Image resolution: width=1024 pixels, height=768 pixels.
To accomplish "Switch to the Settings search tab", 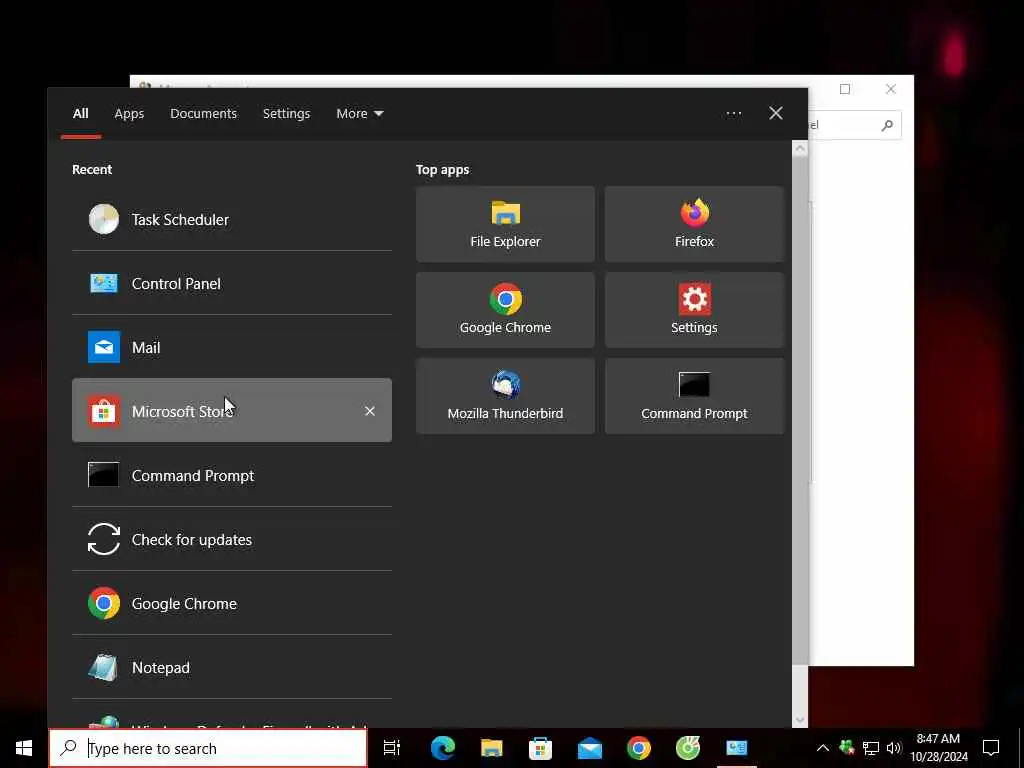I will pyautogui.click(x=287, y=114).
